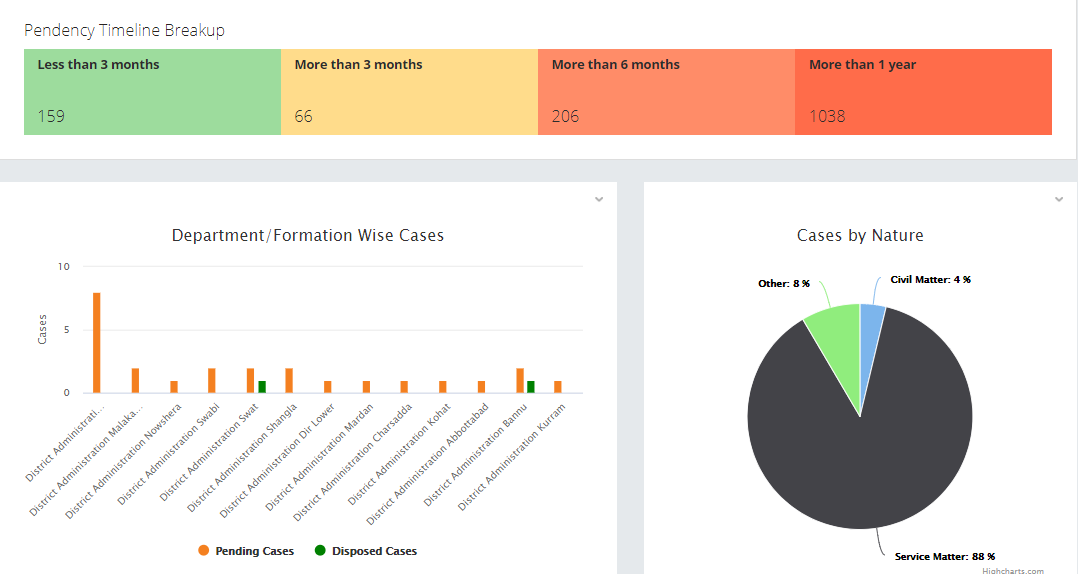The height and width of the screenshot is (574, 1078).
Task: Click the green disposed bar for Swat
Action: 262,387
